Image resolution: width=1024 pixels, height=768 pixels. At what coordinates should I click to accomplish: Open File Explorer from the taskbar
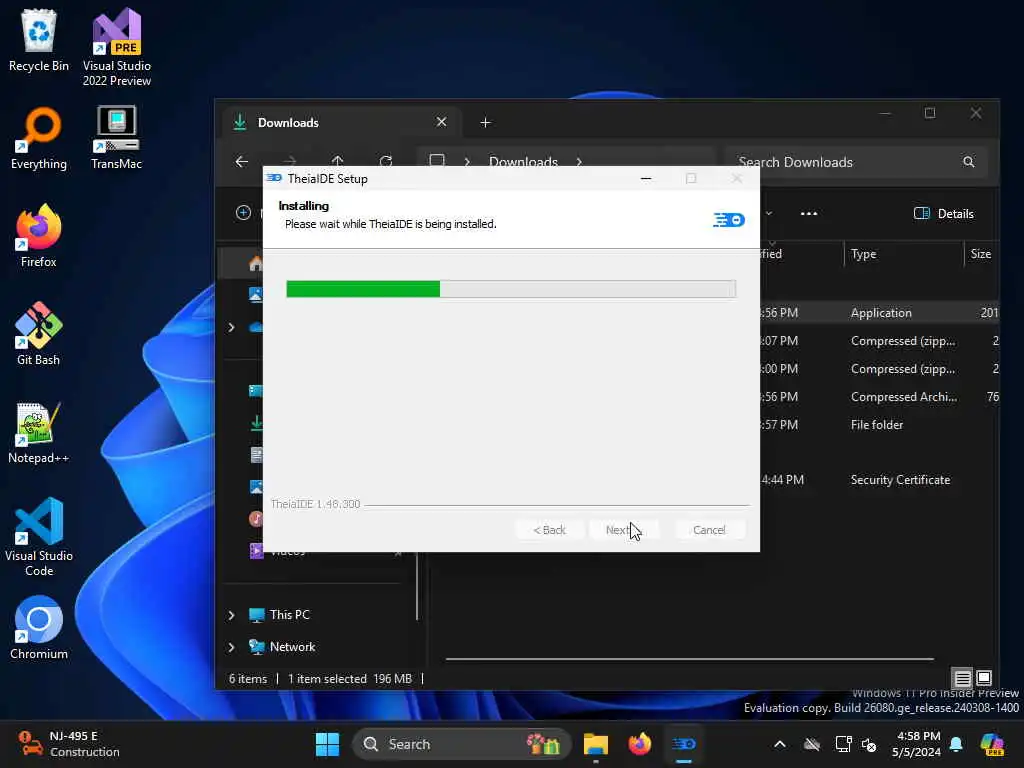(596, 744)
